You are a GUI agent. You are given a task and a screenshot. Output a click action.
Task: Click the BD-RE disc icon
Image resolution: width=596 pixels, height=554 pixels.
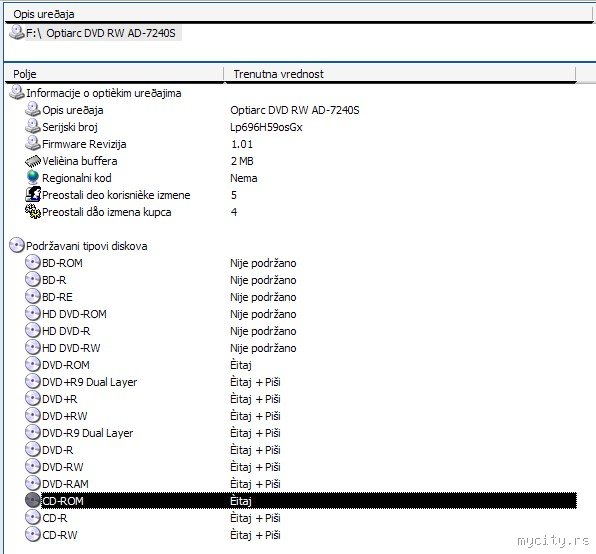click(x=33, y=296)
